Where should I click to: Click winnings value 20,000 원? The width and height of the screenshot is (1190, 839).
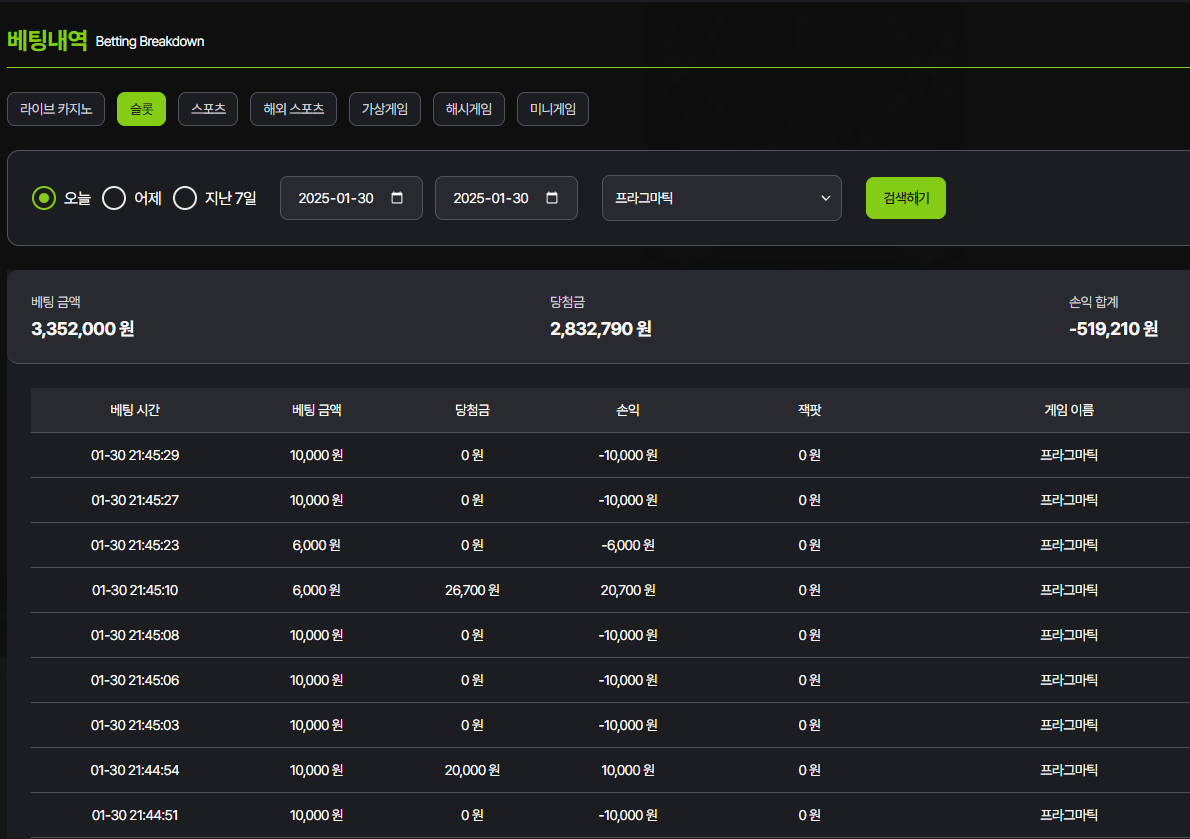pos(472,770)
